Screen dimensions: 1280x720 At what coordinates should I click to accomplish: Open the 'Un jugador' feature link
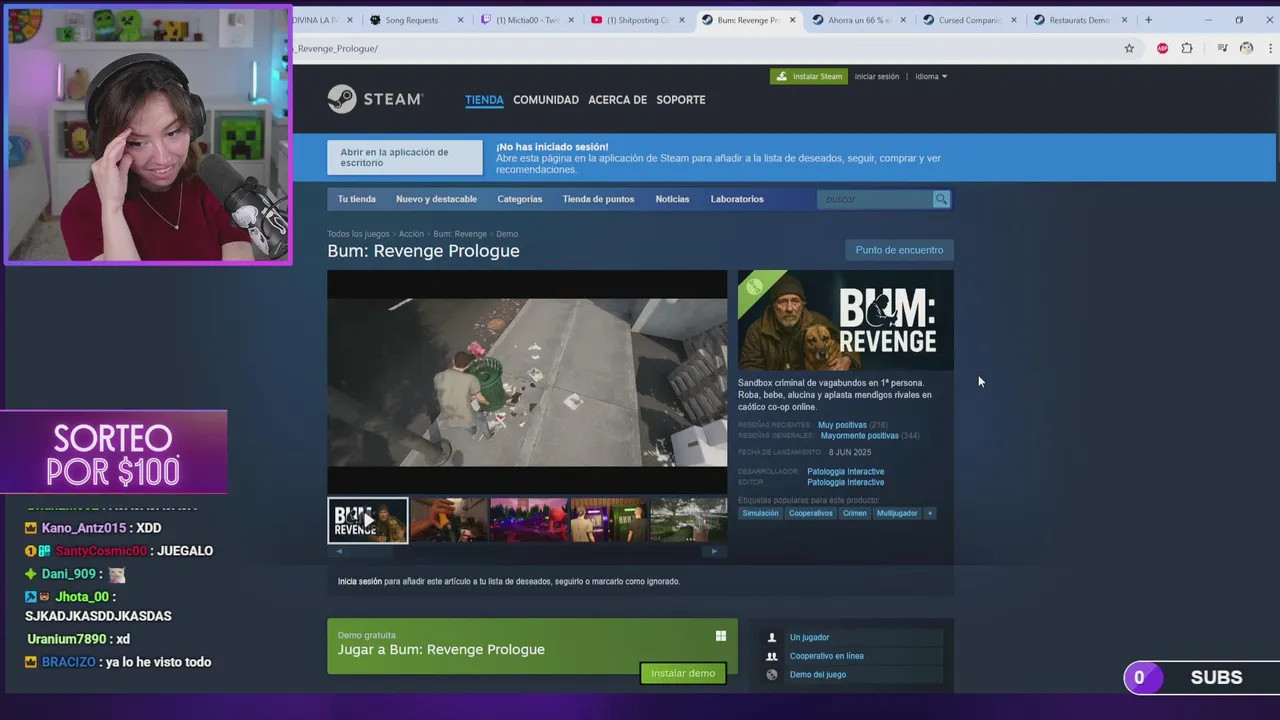(x=809, y=637)
